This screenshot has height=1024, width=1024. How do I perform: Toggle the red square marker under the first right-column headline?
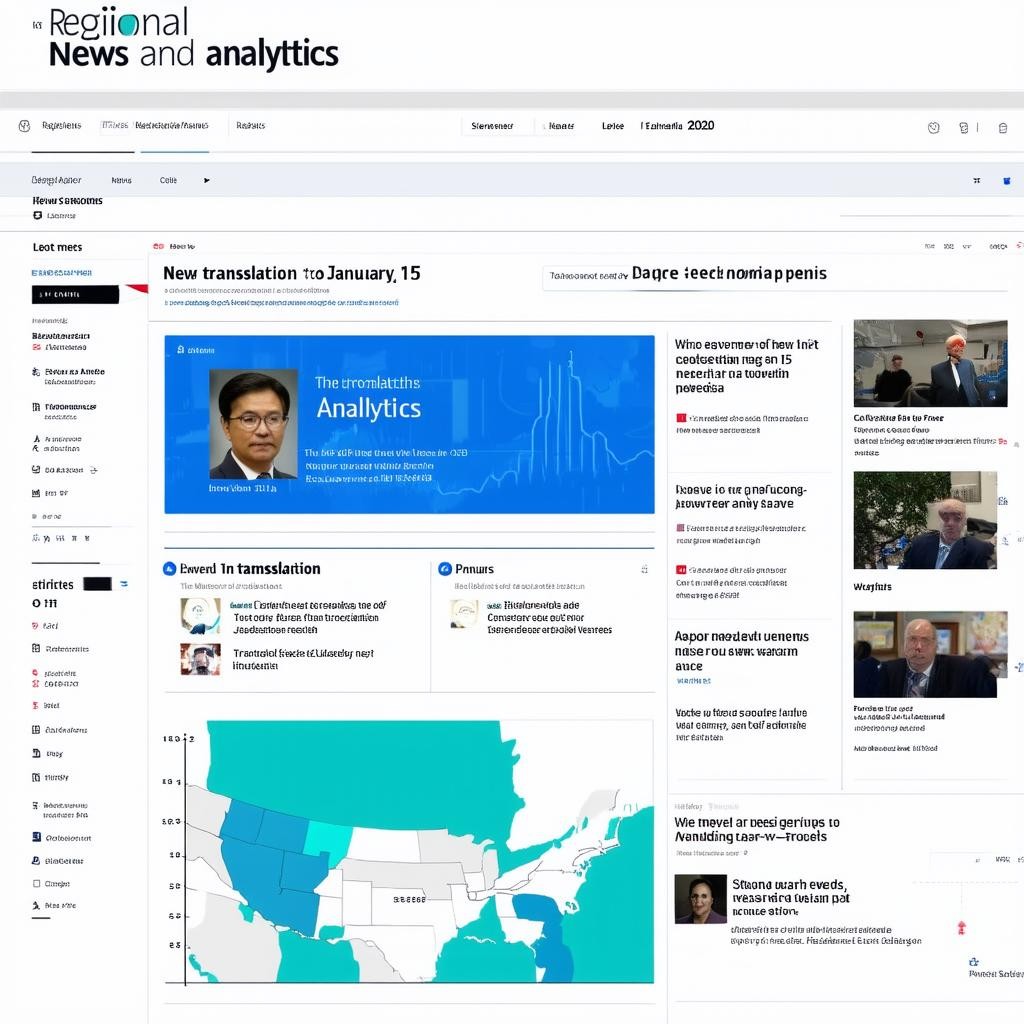tap(681, 418)
